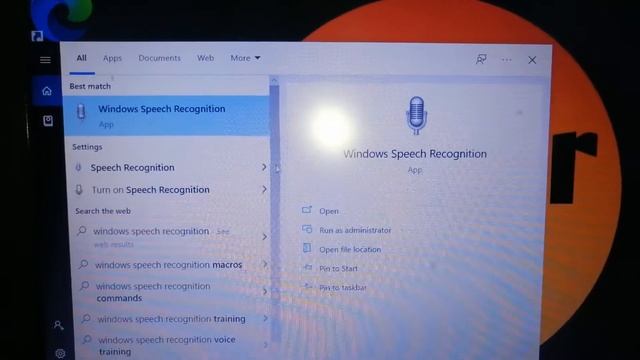Click Pin to Start

click(338, 269)
